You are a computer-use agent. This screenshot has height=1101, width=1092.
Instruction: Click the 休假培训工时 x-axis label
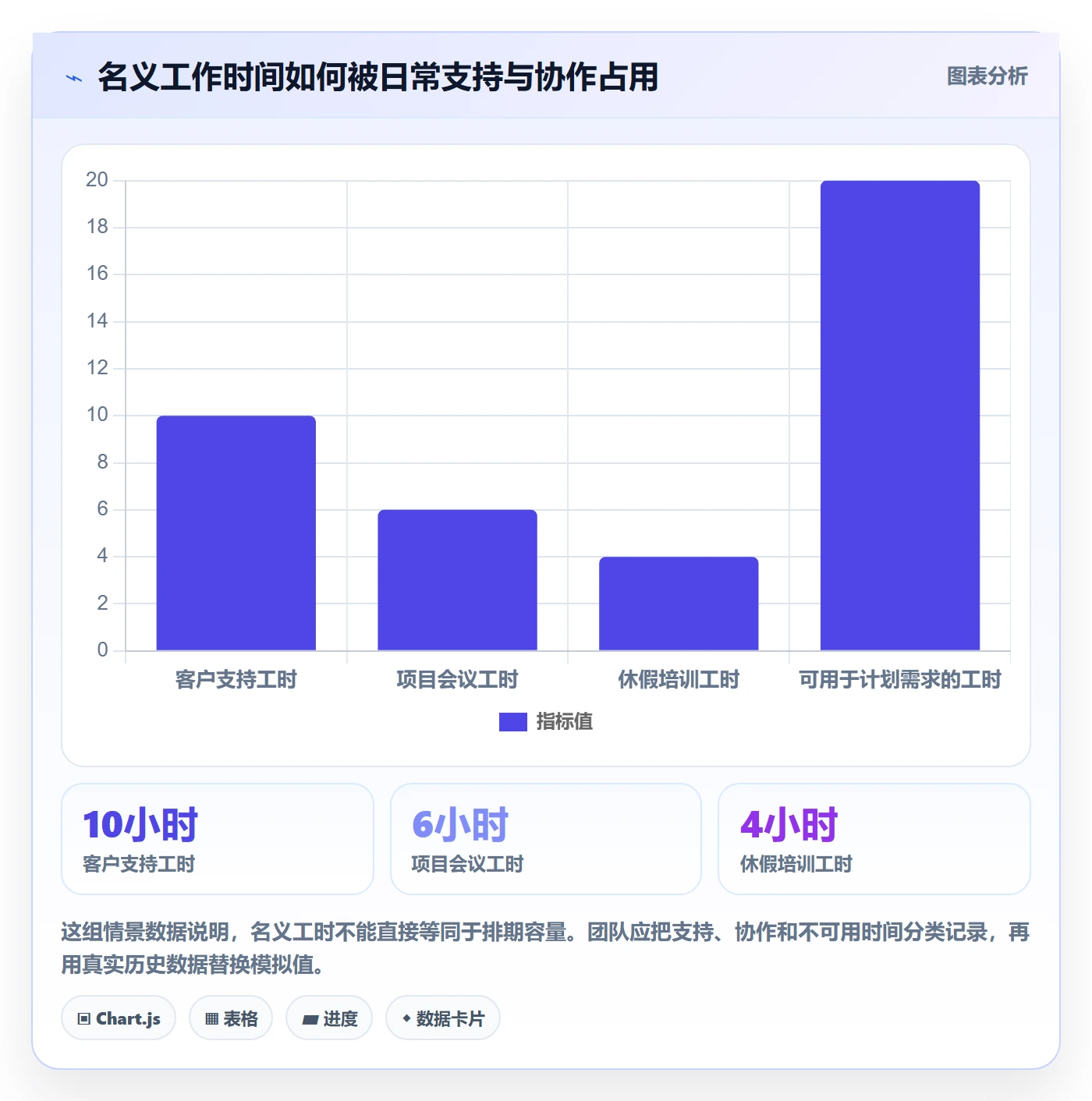pyautogui.click(x=679, y=680)
